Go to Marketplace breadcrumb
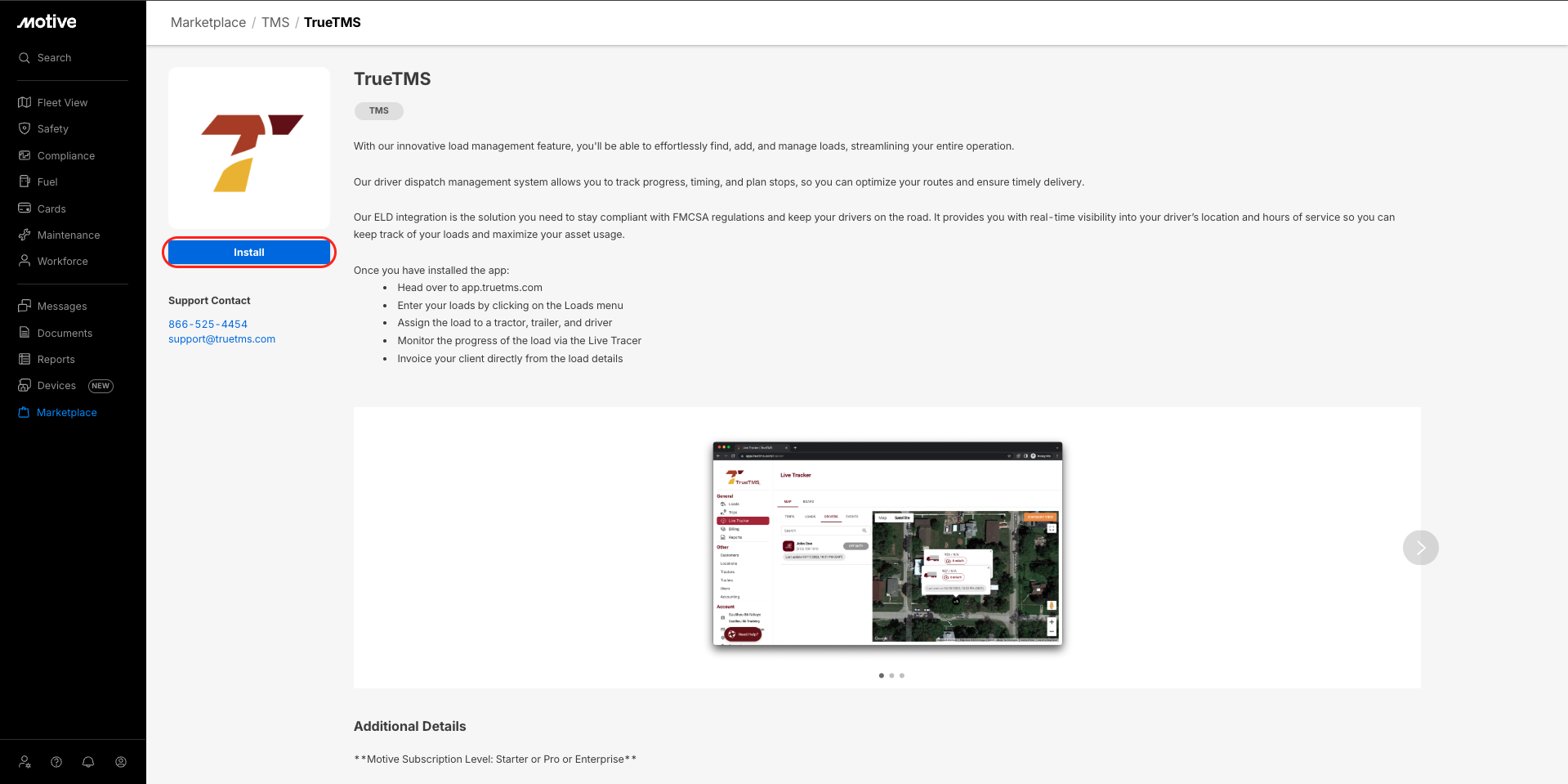 tap(208, 23)
